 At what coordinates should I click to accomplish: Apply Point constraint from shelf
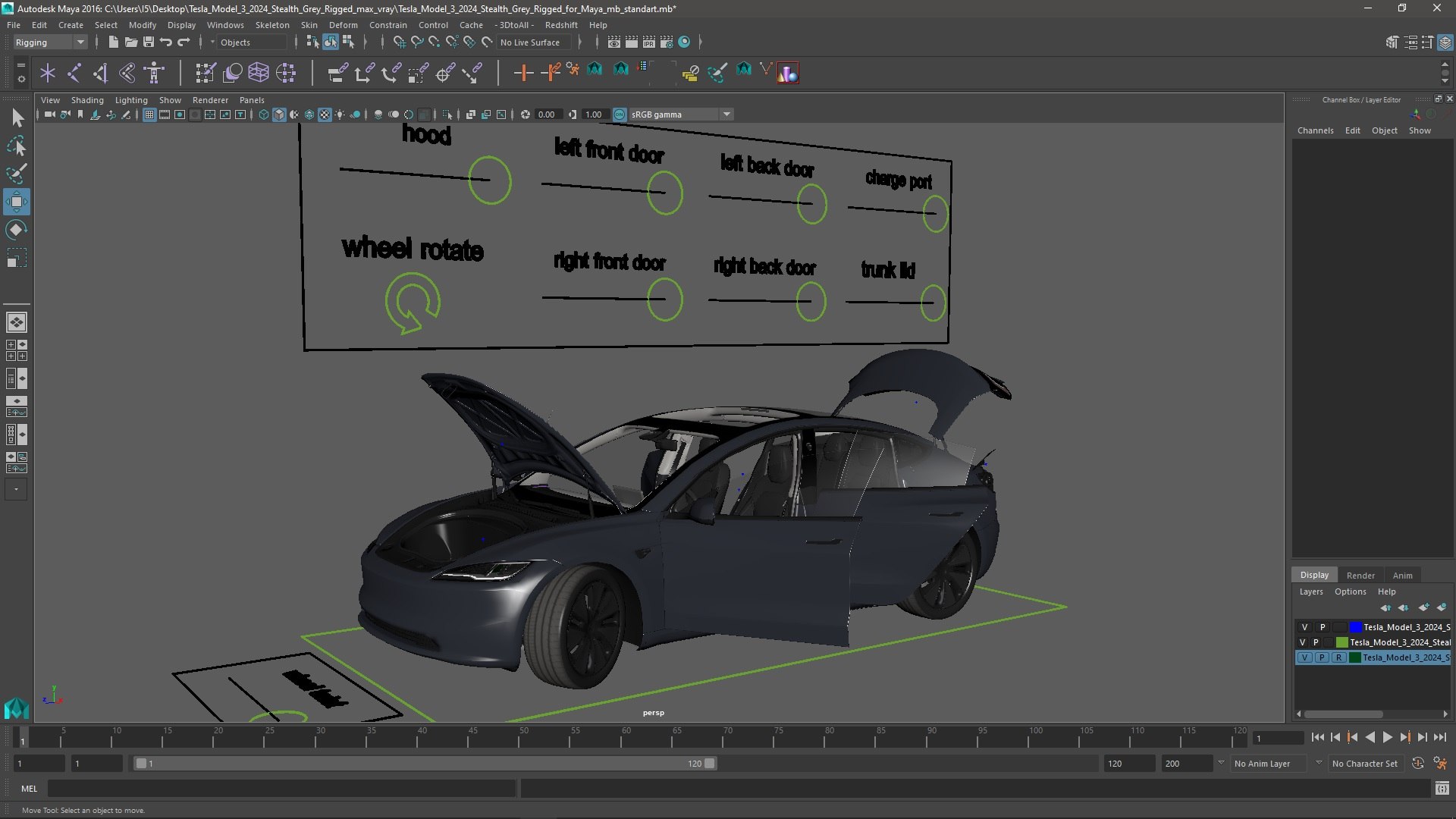tap(364, 73)
